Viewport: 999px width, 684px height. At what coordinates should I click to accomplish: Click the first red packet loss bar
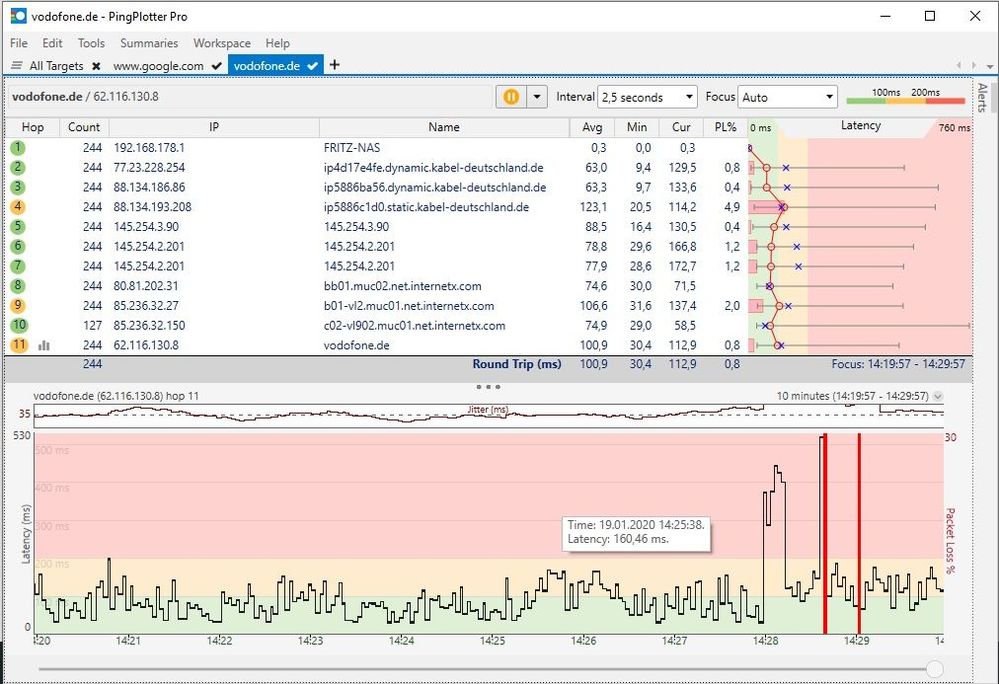pos(825,534)
